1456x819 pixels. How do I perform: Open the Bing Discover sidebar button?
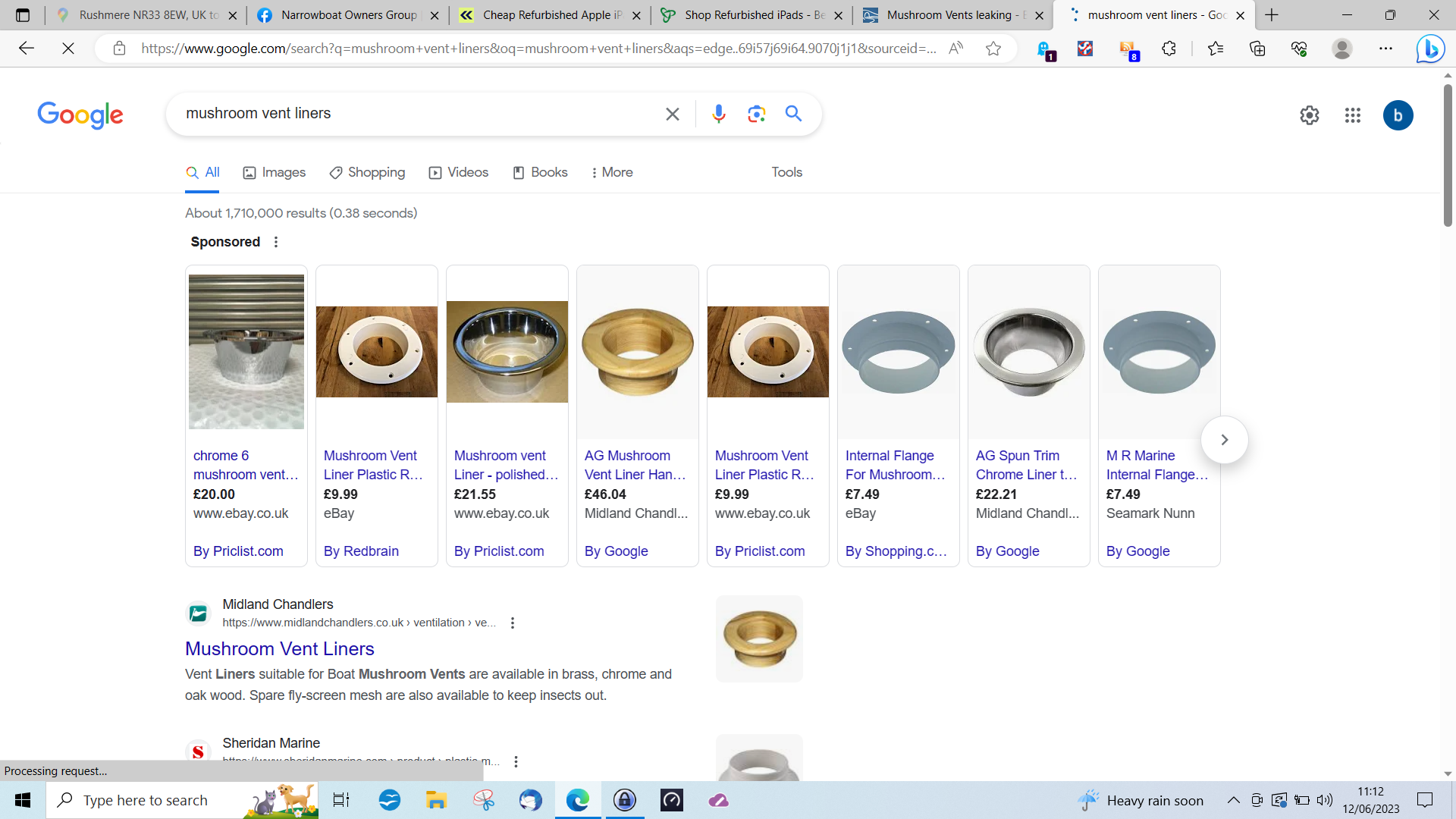pyautogui.click(x=1430, y=49)
